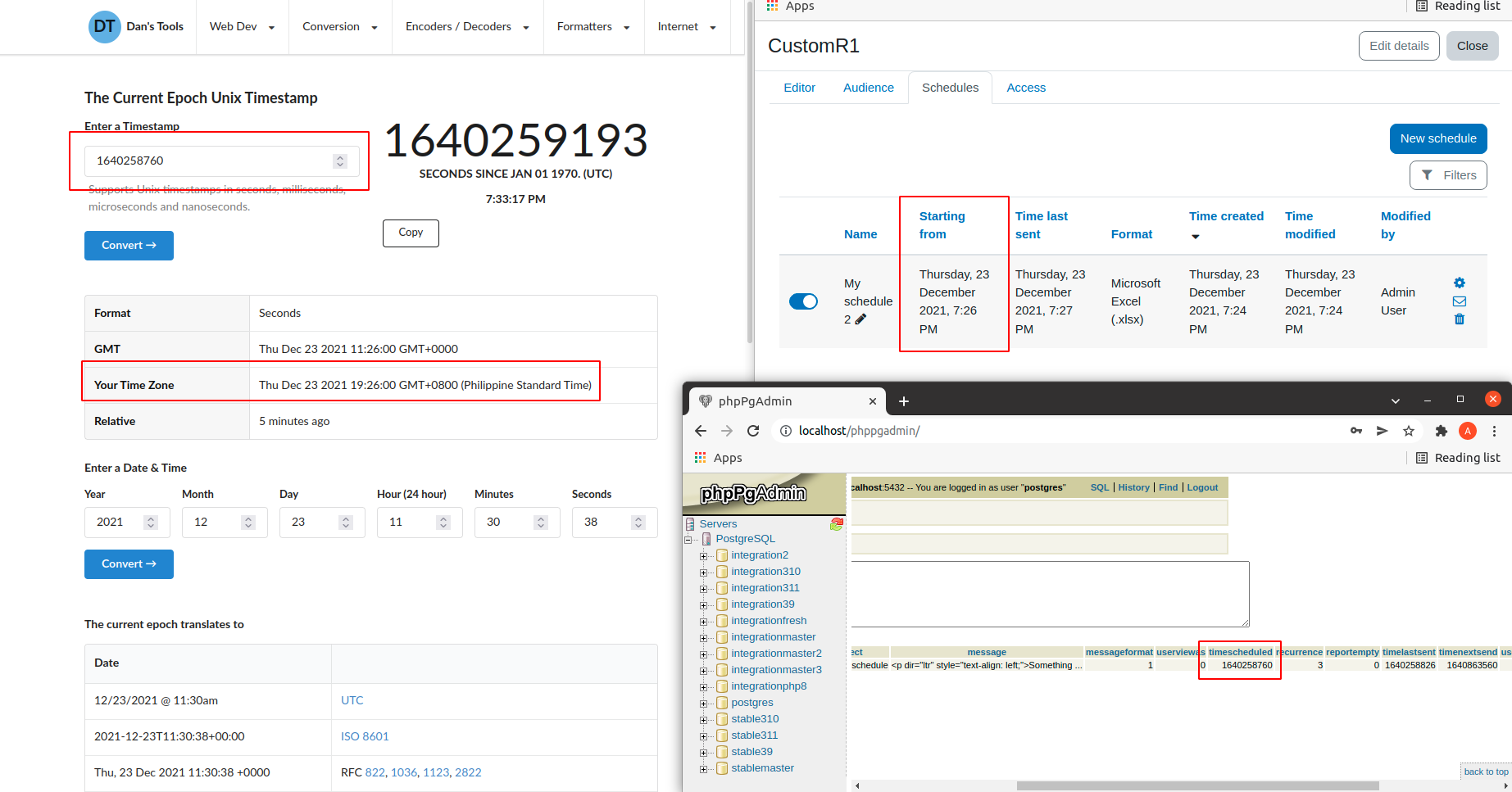Viewport: 1512px width, 792px height.
Task: Click the New schedule button
Action: [x=1438, y=138]
